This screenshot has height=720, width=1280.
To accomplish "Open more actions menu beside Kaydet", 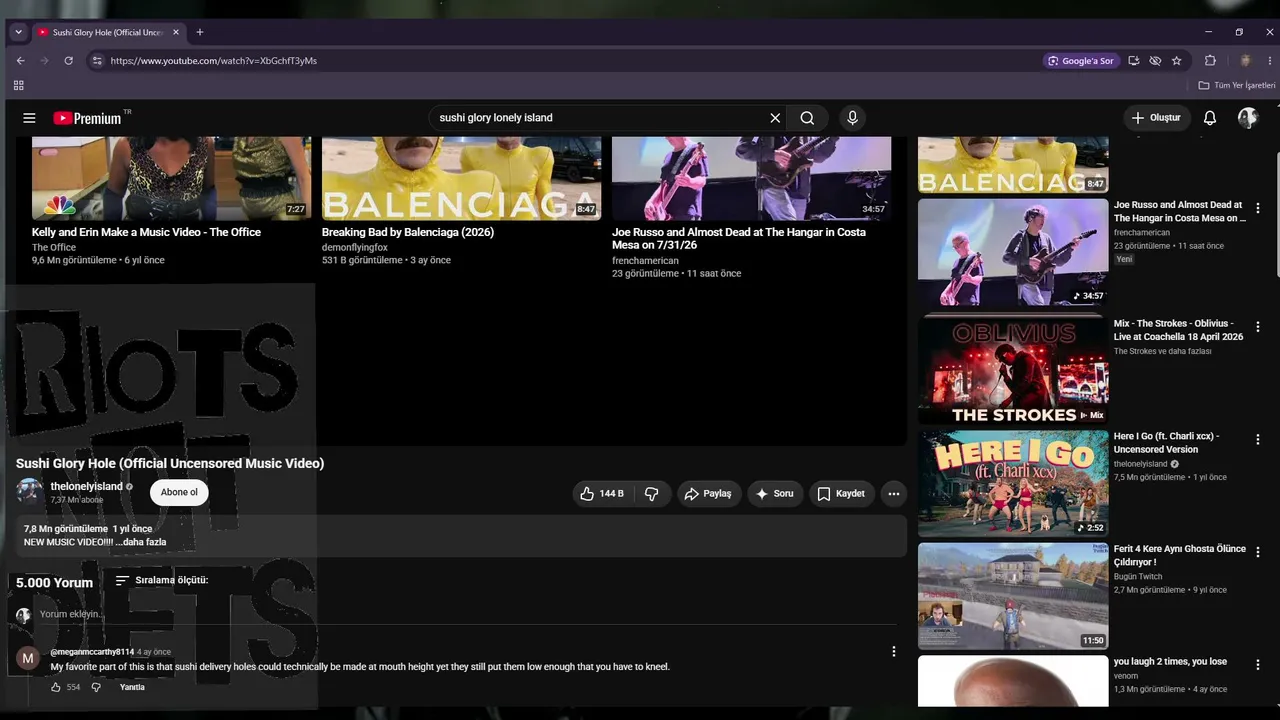I will pyautogui.click(x=894, y=493).
